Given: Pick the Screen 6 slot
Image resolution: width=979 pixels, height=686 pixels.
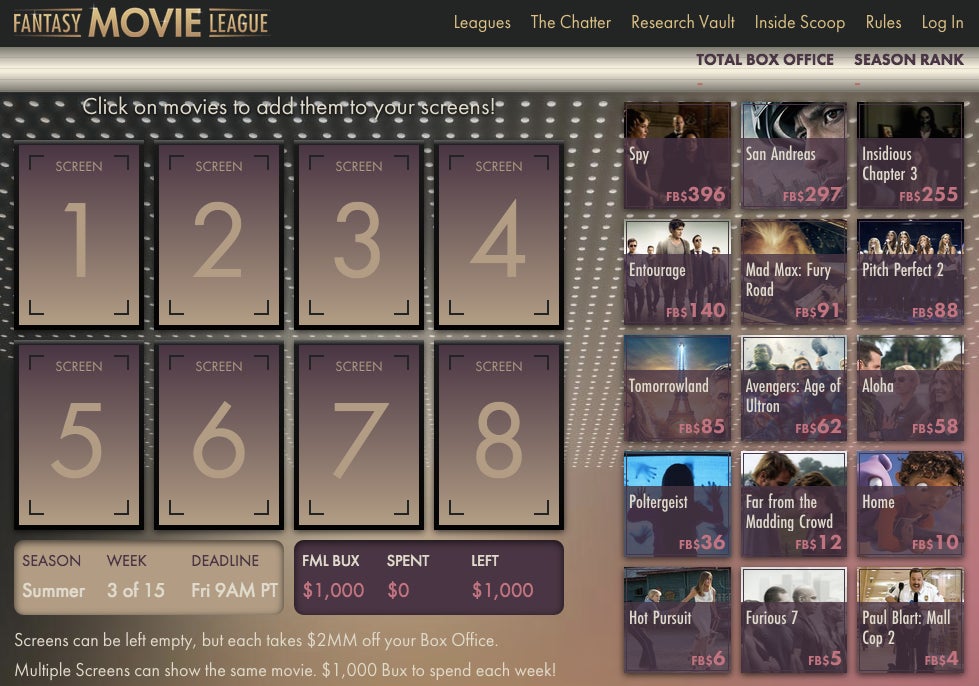Looking at the screenshot, I should click(x=219, y=436).
